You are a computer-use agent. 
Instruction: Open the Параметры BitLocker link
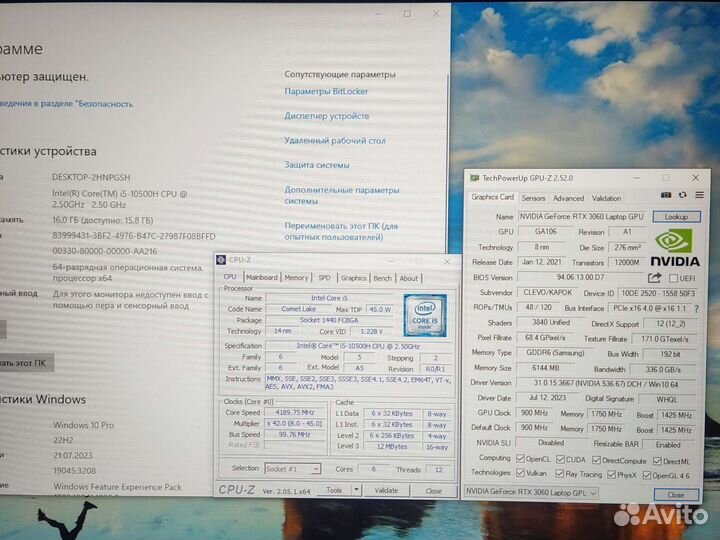(326, 91)
